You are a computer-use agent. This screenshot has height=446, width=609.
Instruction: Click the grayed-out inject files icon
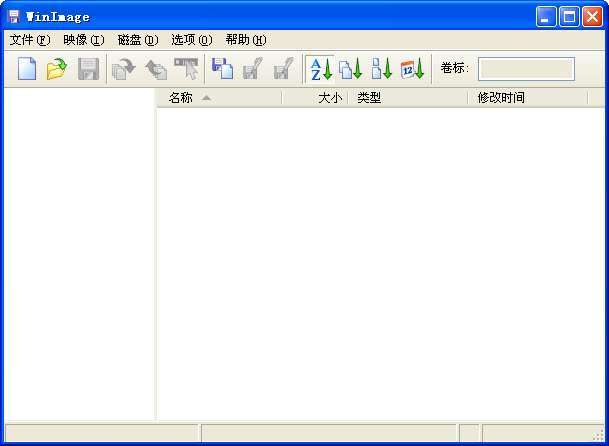click(124, 69)
